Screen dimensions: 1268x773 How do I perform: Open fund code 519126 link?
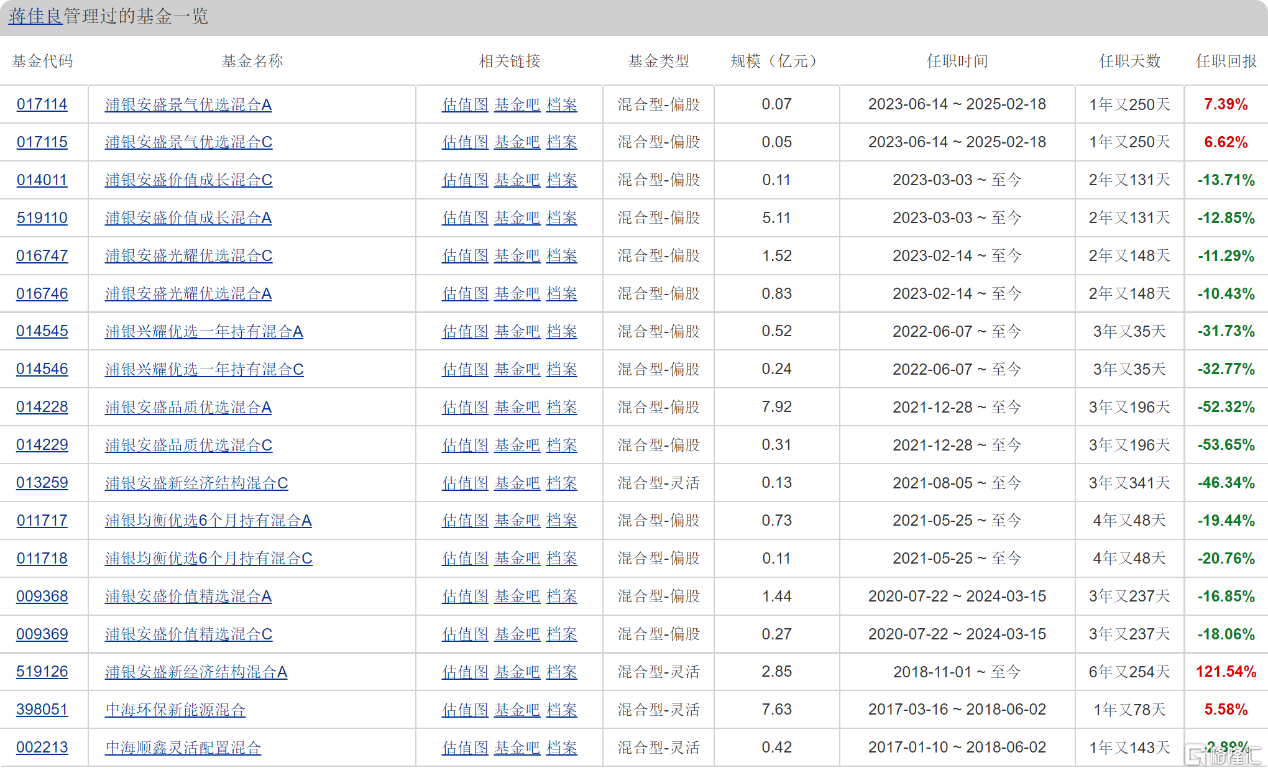[x=42, y=672]
